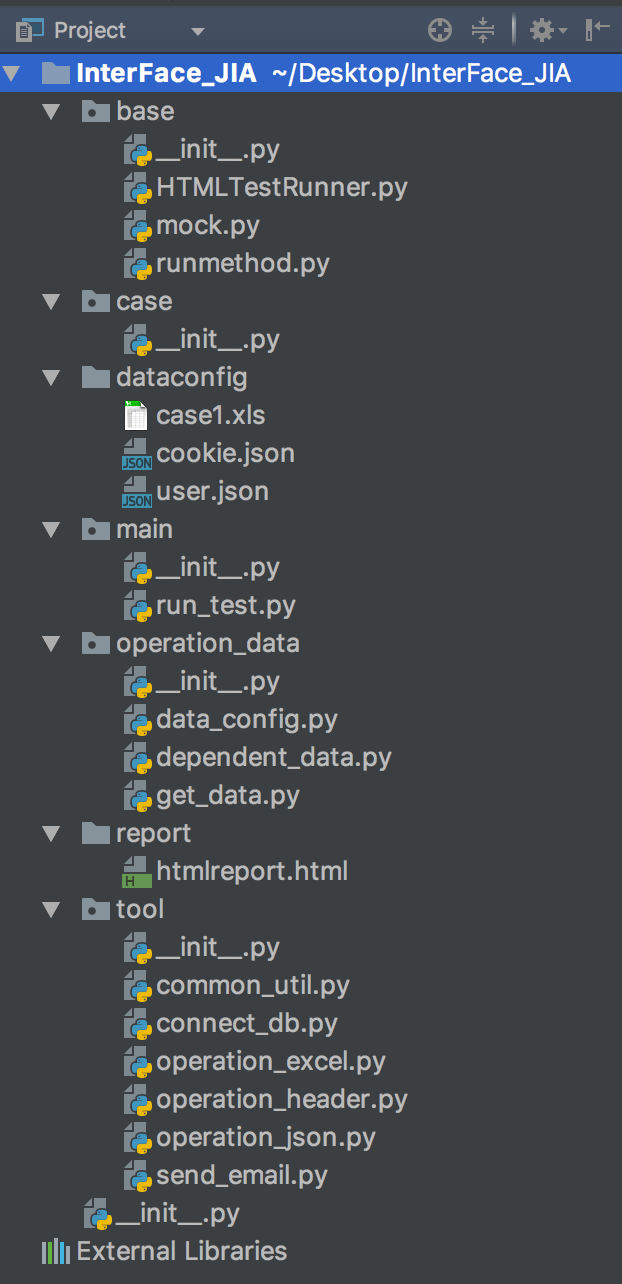Select send_email.py file
The image size is (622, 1284).
pos(242,1175)
